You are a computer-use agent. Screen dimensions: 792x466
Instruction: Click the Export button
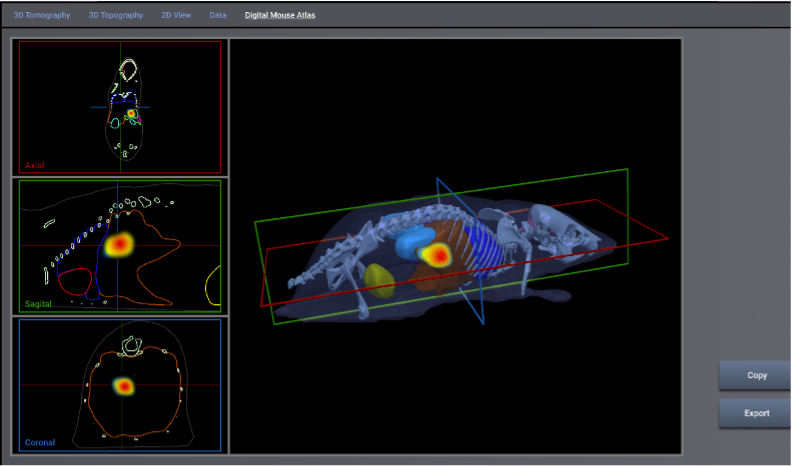[755, 412]
